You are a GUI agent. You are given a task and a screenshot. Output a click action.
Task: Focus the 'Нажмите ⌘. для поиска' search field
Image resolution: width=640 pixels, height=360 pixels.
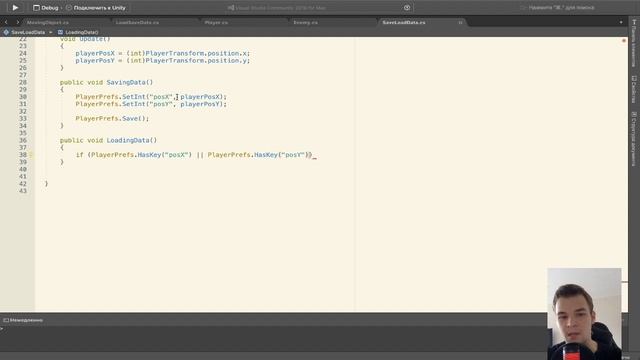point(557,8)
